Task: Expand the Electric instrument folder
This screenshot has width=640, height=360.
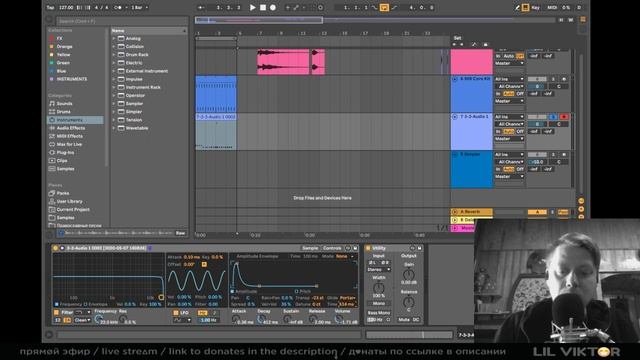Action: pos(114,63)
